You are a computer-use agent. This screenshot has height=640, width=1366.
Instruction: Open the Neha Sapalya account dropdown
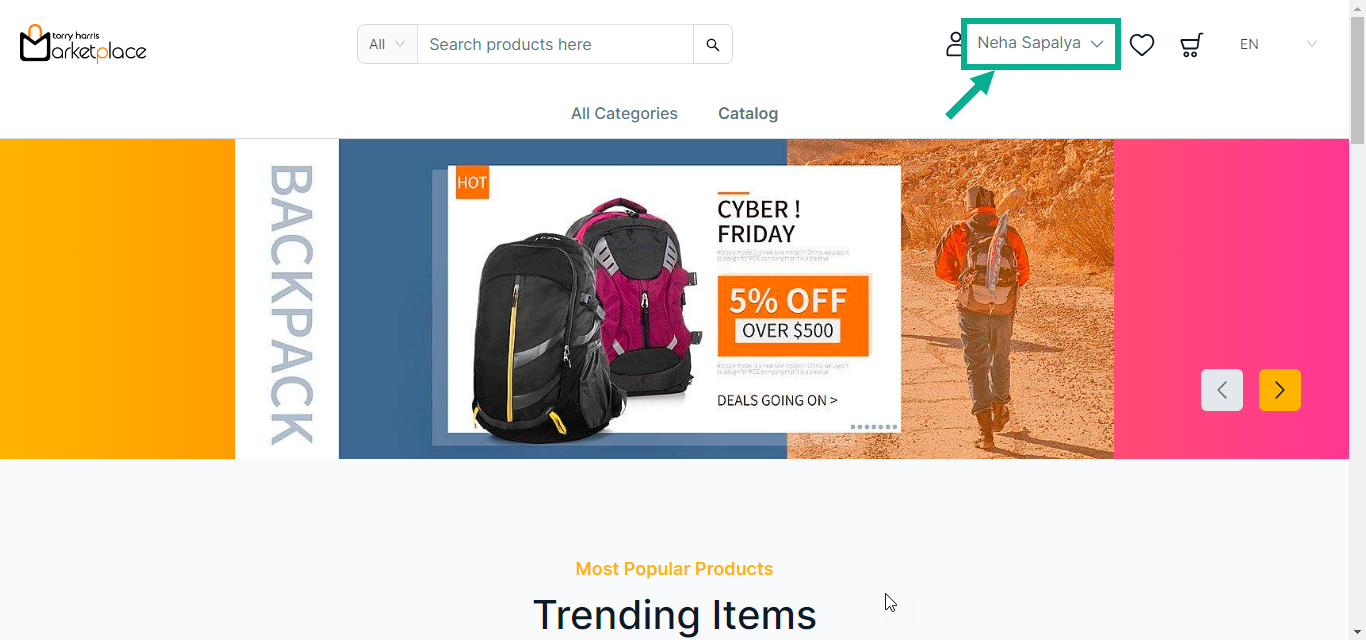pos(1040,44)
